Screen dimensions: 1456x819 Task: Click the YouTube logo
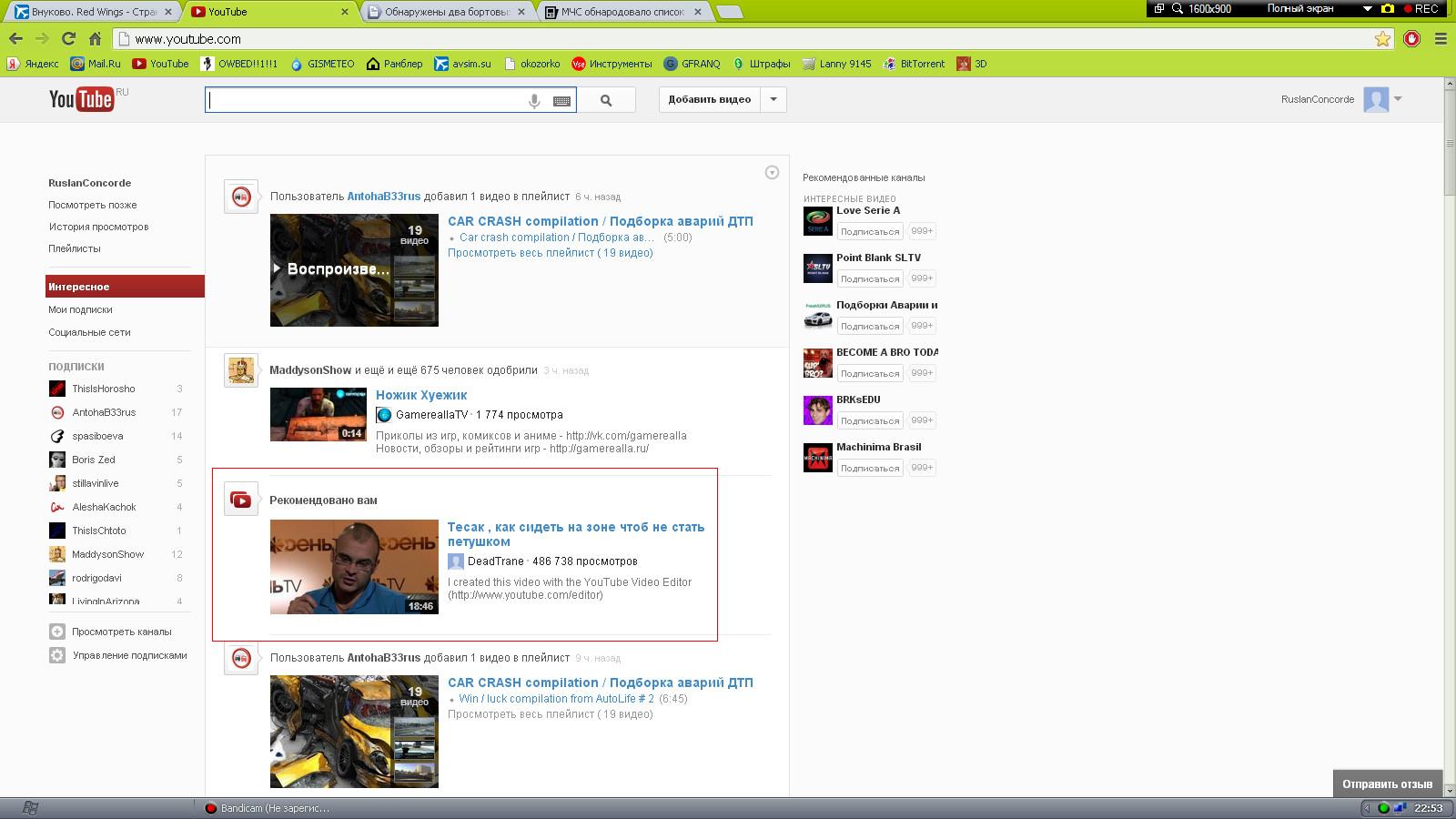82,99
